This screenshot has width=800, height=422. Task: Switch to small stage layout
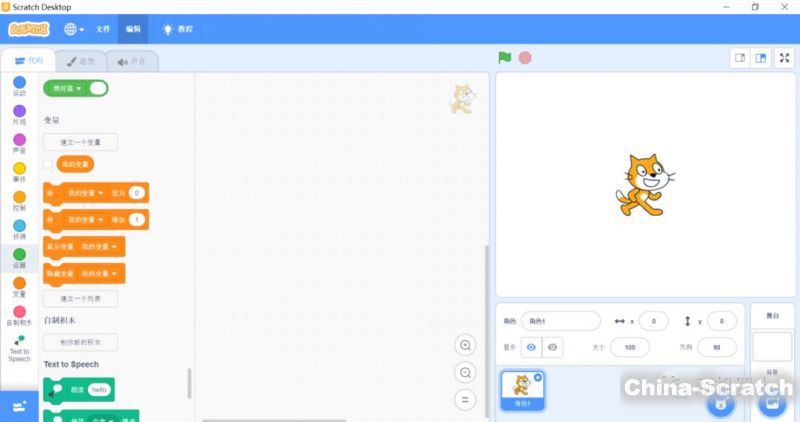[741, 58]
